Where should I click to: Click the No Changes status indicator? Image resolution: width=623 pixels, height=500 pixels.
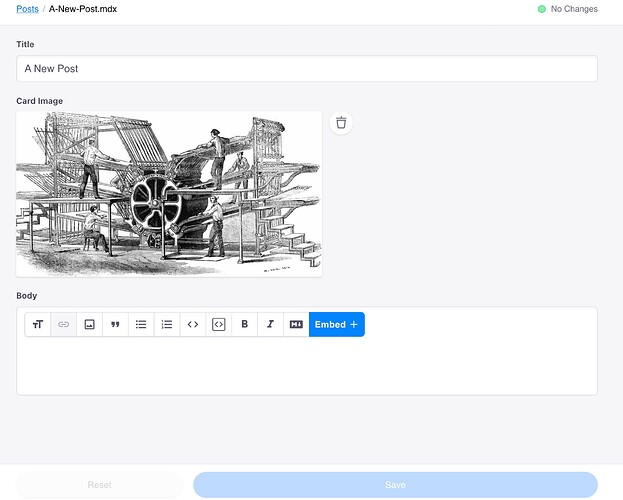568,9
